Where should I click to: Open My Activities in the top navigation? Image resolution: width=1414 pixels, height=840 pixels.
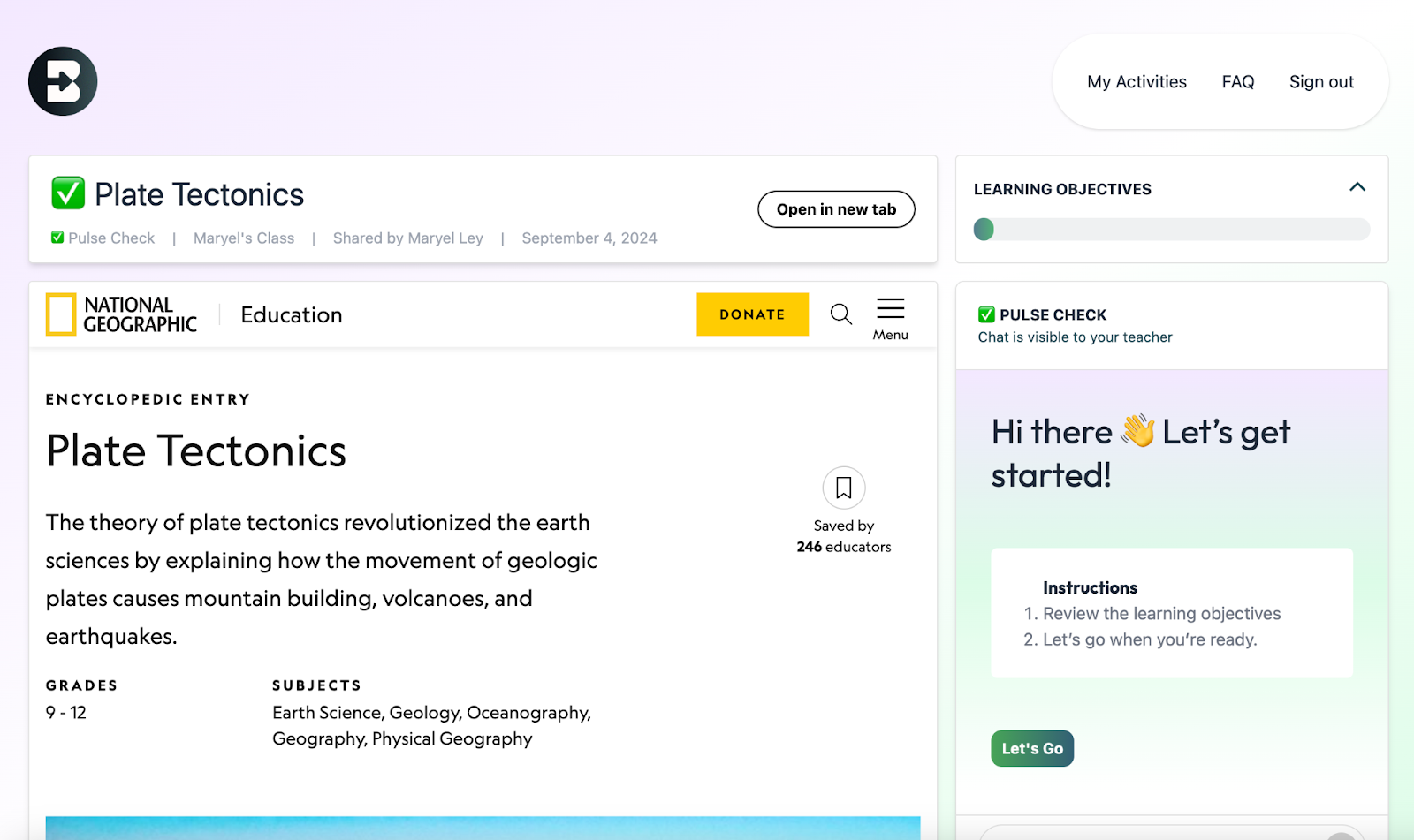click(x=1137, y=82)
